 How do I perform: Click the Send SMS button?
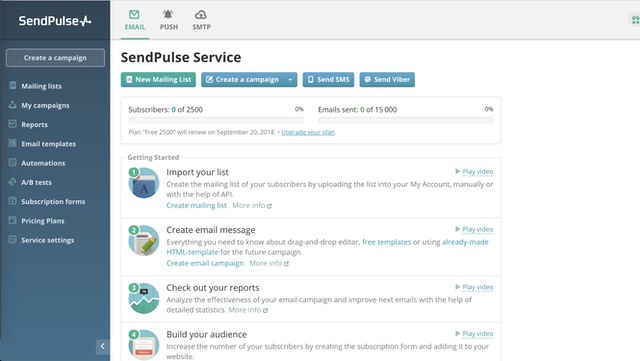328,79
